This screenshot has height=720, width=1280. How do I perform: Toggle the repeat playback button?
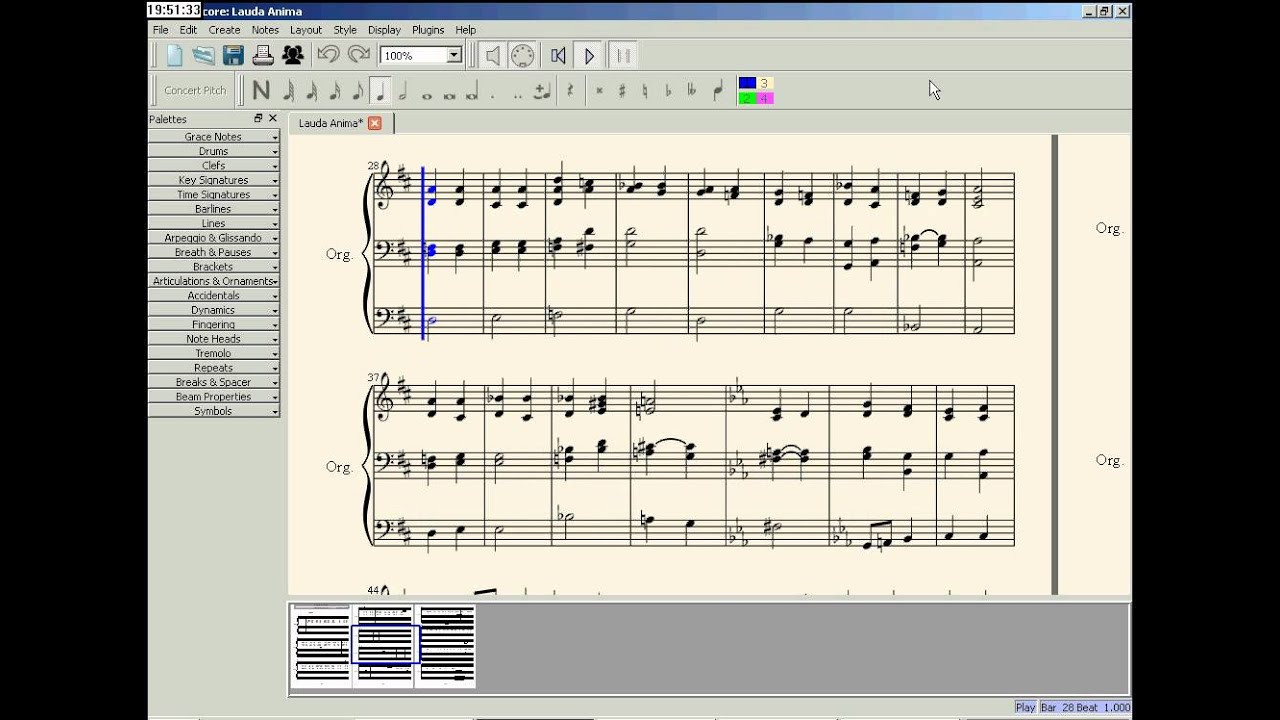[622, 56]
